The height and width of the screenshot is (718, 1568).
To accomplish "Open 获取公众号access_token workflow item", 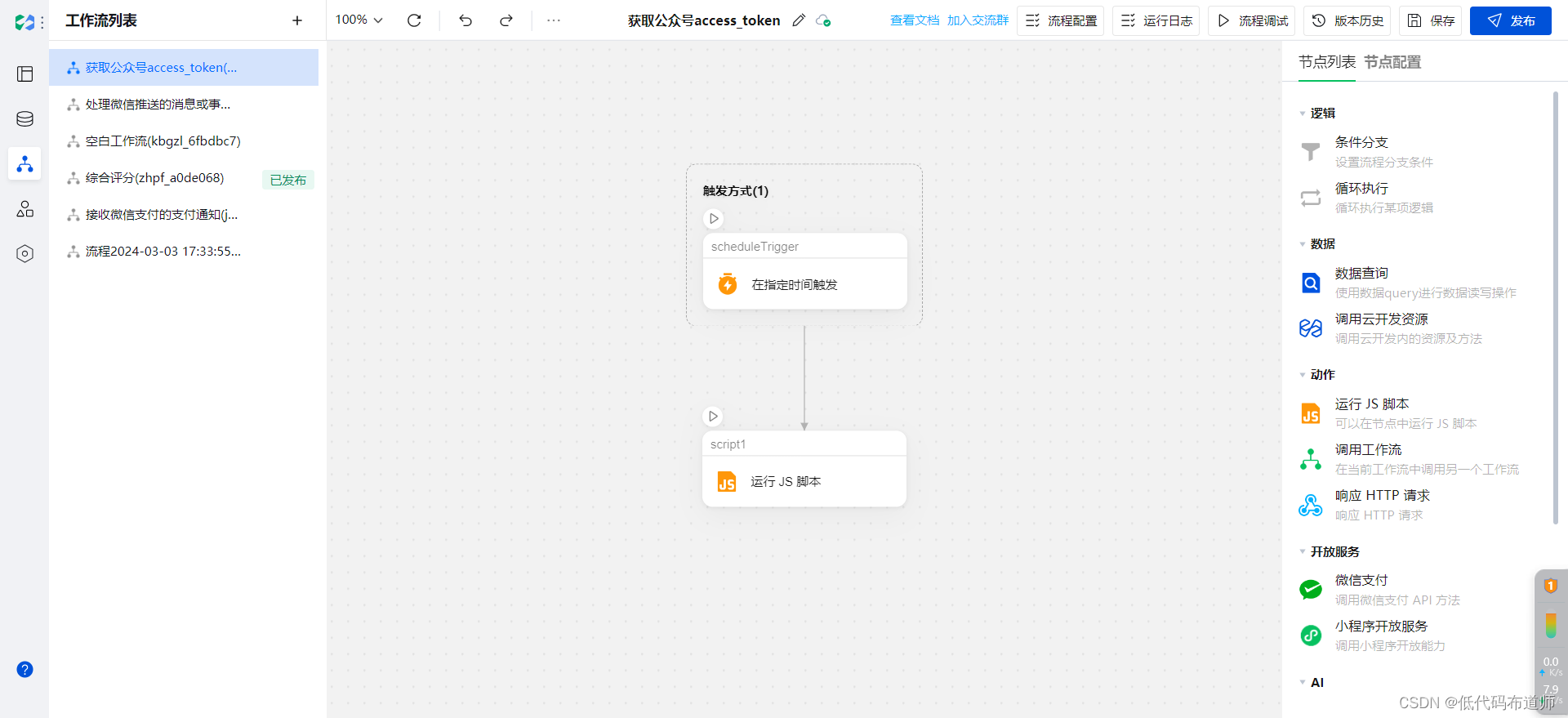I will (184, 68).
